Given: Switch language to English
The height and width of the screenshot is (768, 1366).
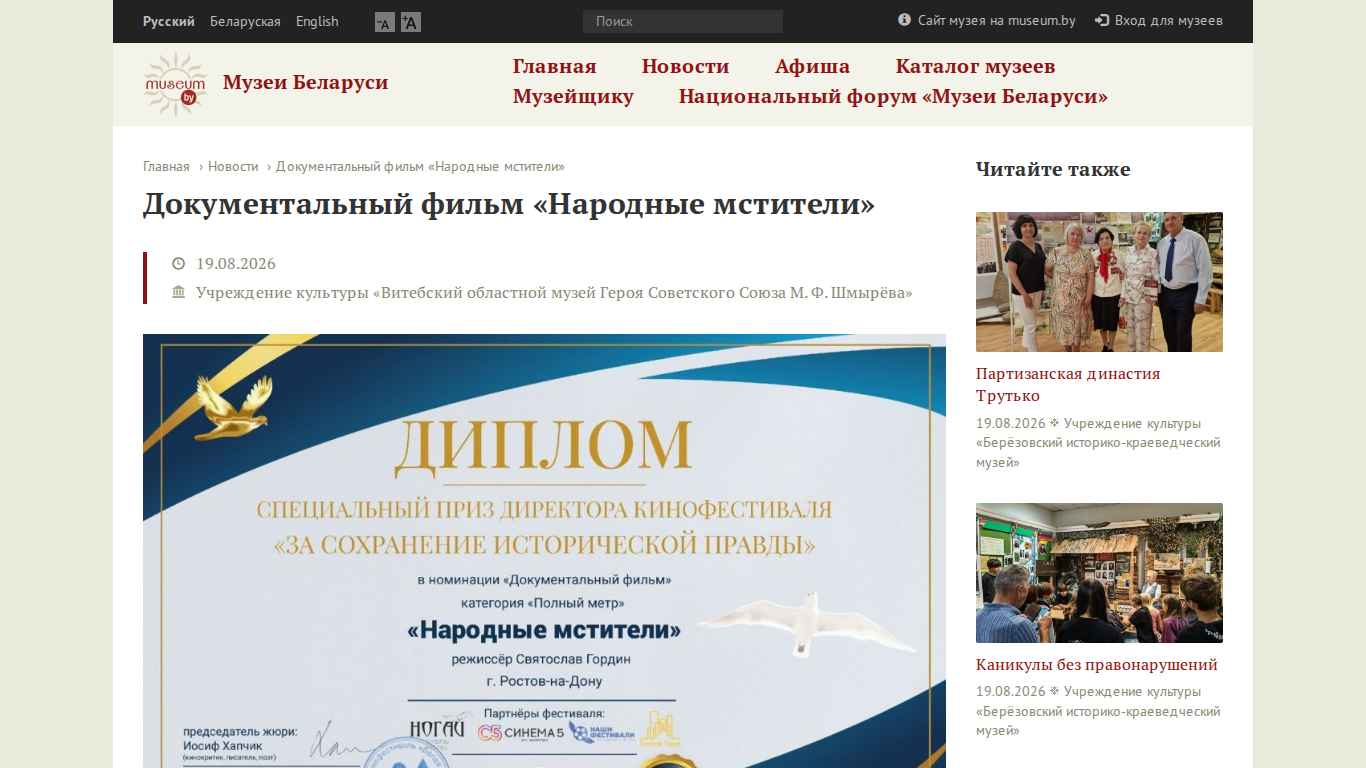Looking at the screenshot, I should point(317,21).
